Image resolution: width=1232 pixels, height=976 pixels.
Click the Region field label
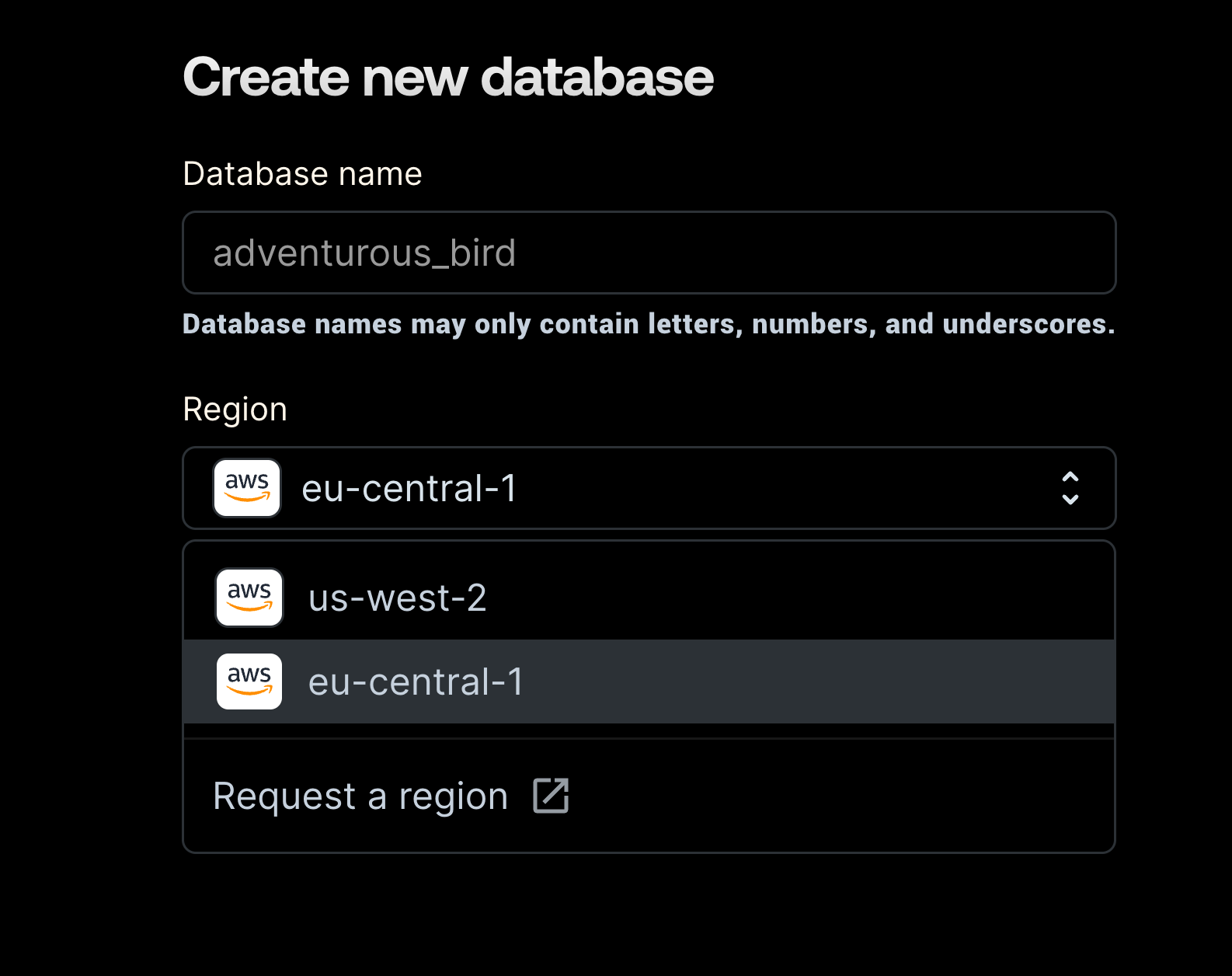235,410
